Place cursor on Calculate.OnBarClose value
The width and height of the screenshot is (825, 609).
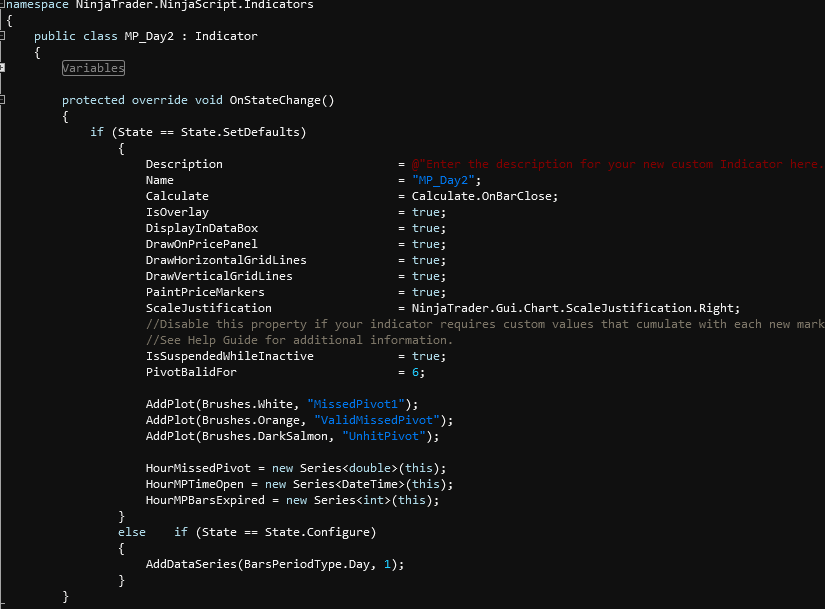(484, 196)
